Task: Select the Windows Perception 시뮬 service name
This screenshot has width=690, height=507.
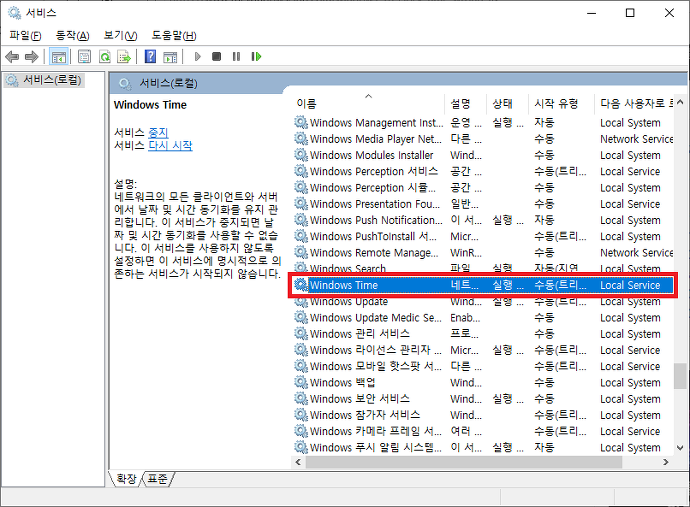Action: click(x=373, y=188)
